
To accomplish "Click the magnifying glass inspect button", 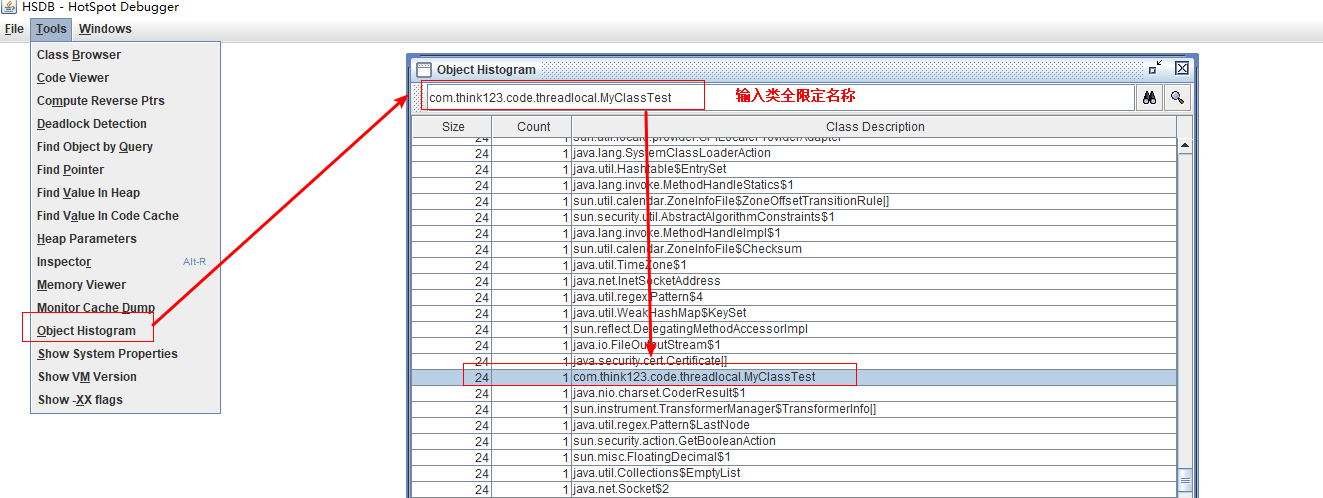I will (x=1177, y=97).
